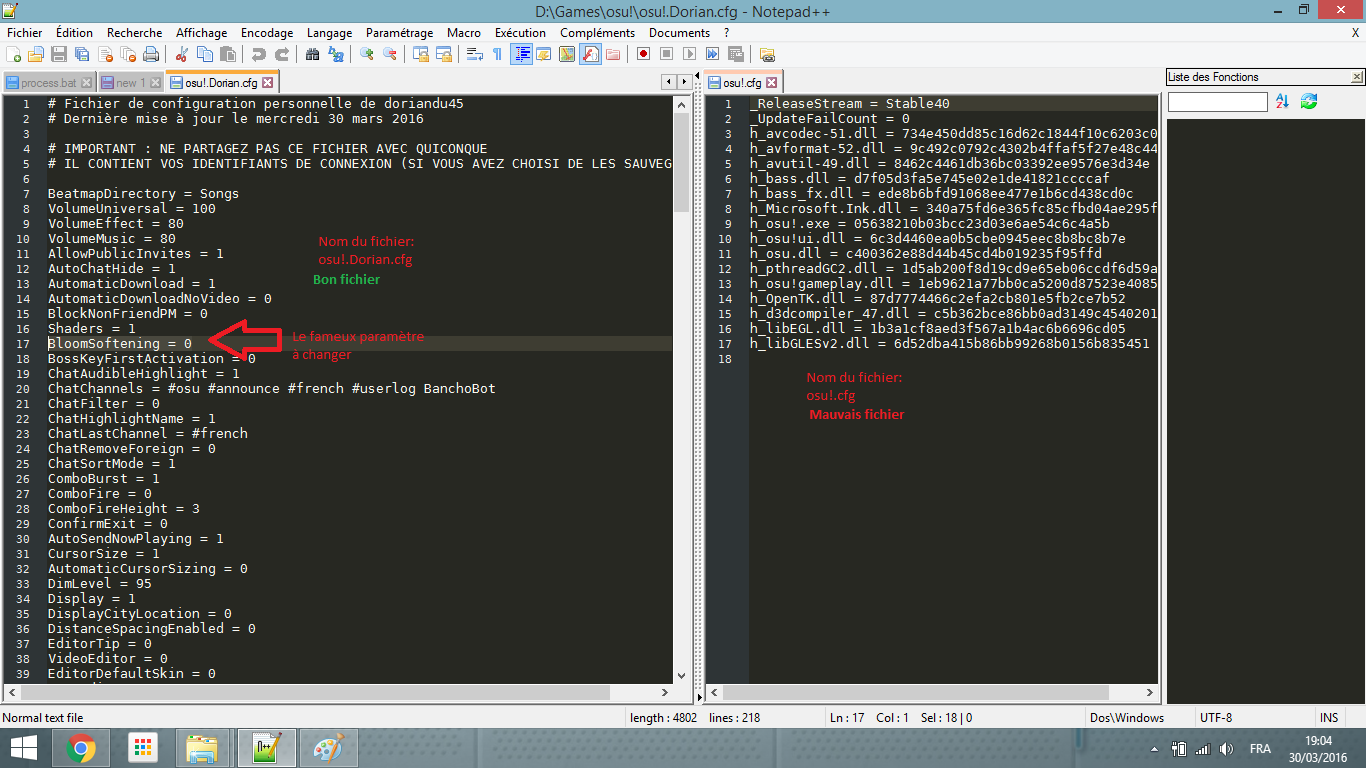Click the Paste clipboard toolbar icon
Image resolution: width=1366 pixels, height=768 pixels.
[x=228, y=54]
